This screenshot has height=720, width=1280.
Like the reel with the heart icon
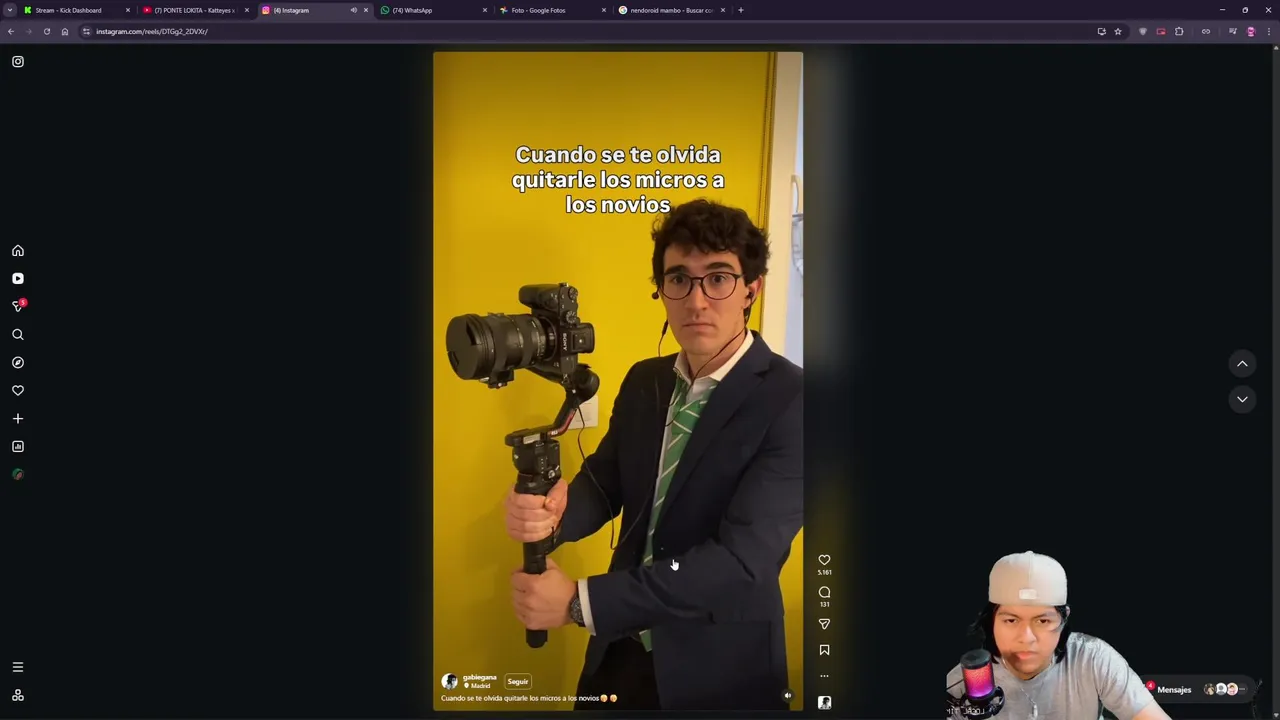[824, 560]
